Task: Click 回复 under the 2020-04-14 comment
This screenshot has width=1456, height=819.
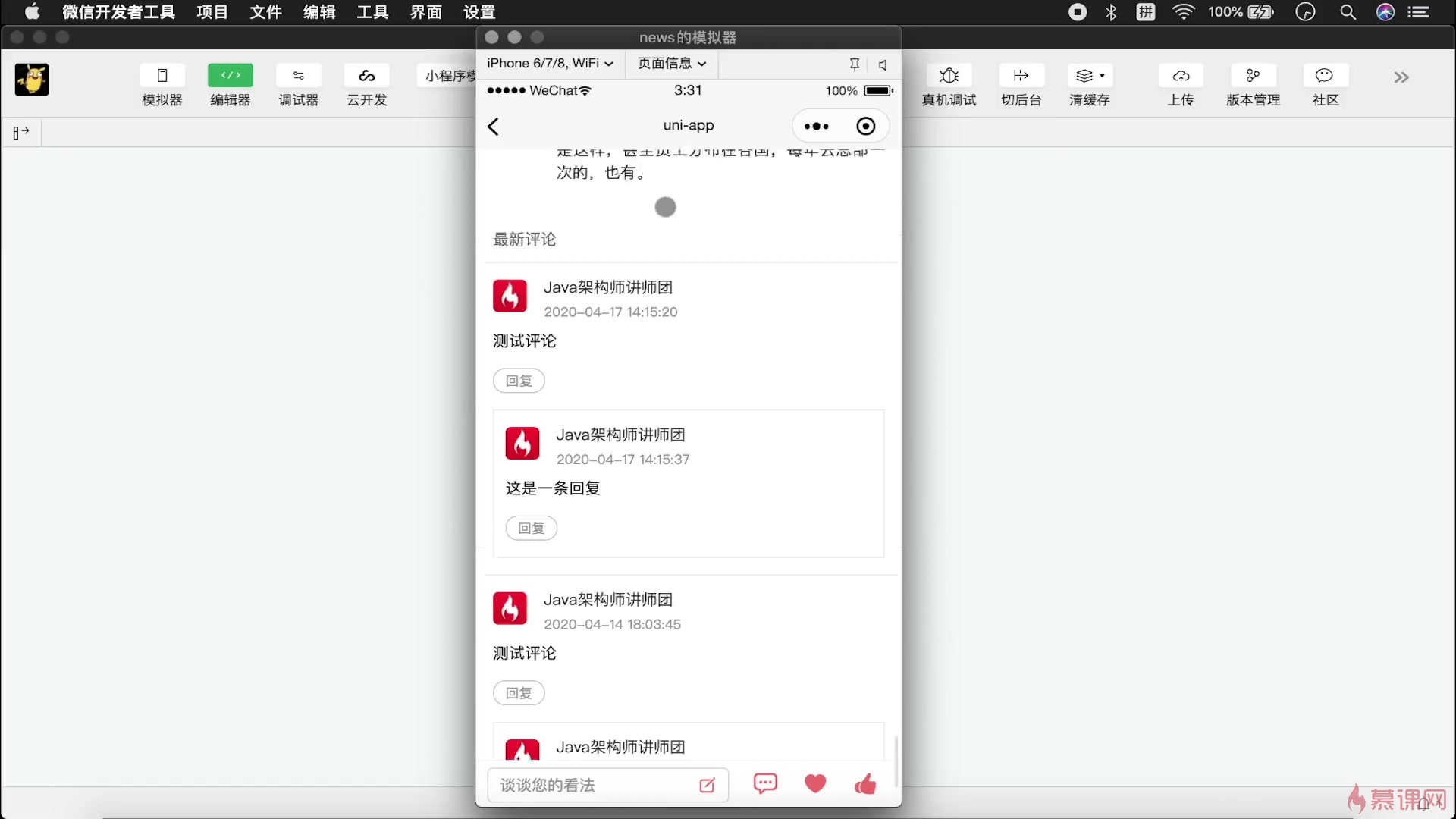Action: pyautogui.click(x=519, y=693)
